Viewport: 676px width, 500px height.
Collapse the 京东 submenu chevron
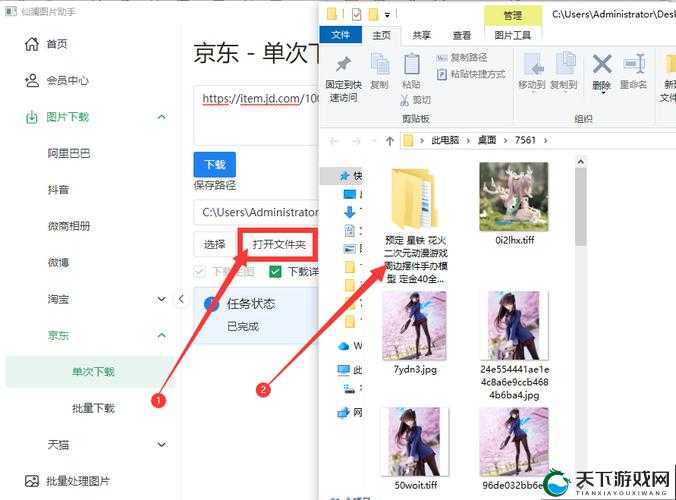(x=162, y=335)
